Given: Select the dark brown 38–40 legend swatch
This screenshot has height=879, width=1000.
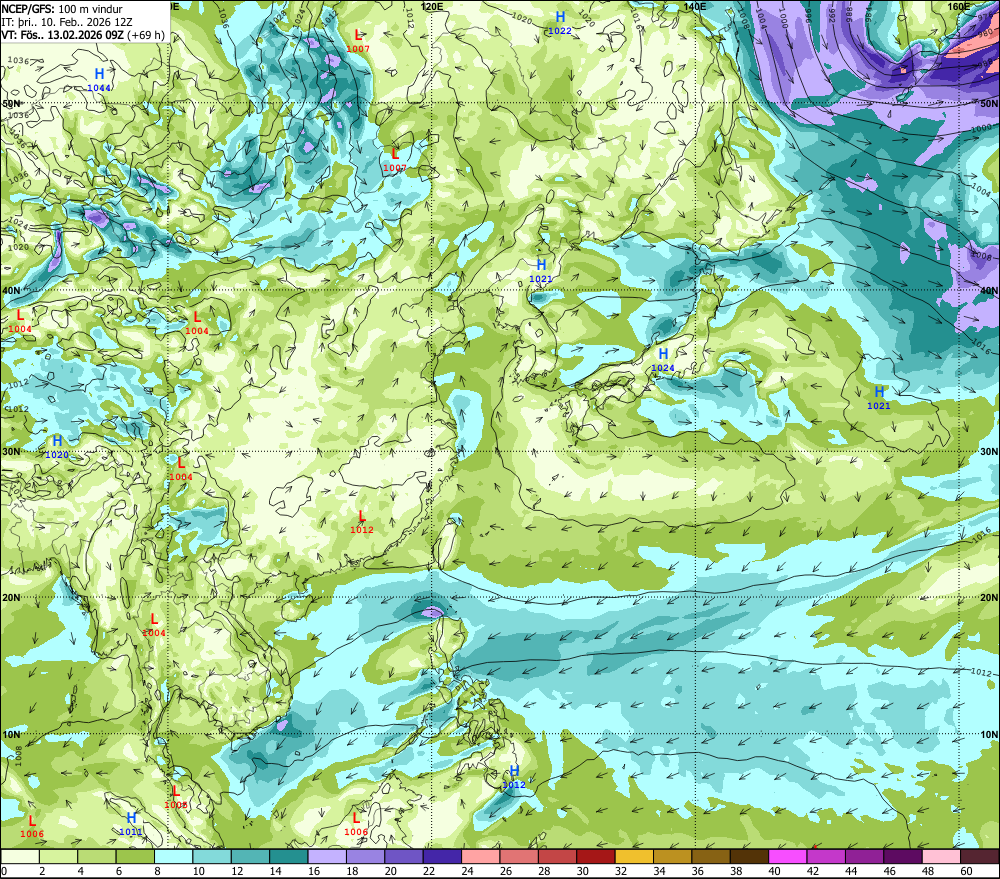Looking at the screenshot, I should 749,857.
